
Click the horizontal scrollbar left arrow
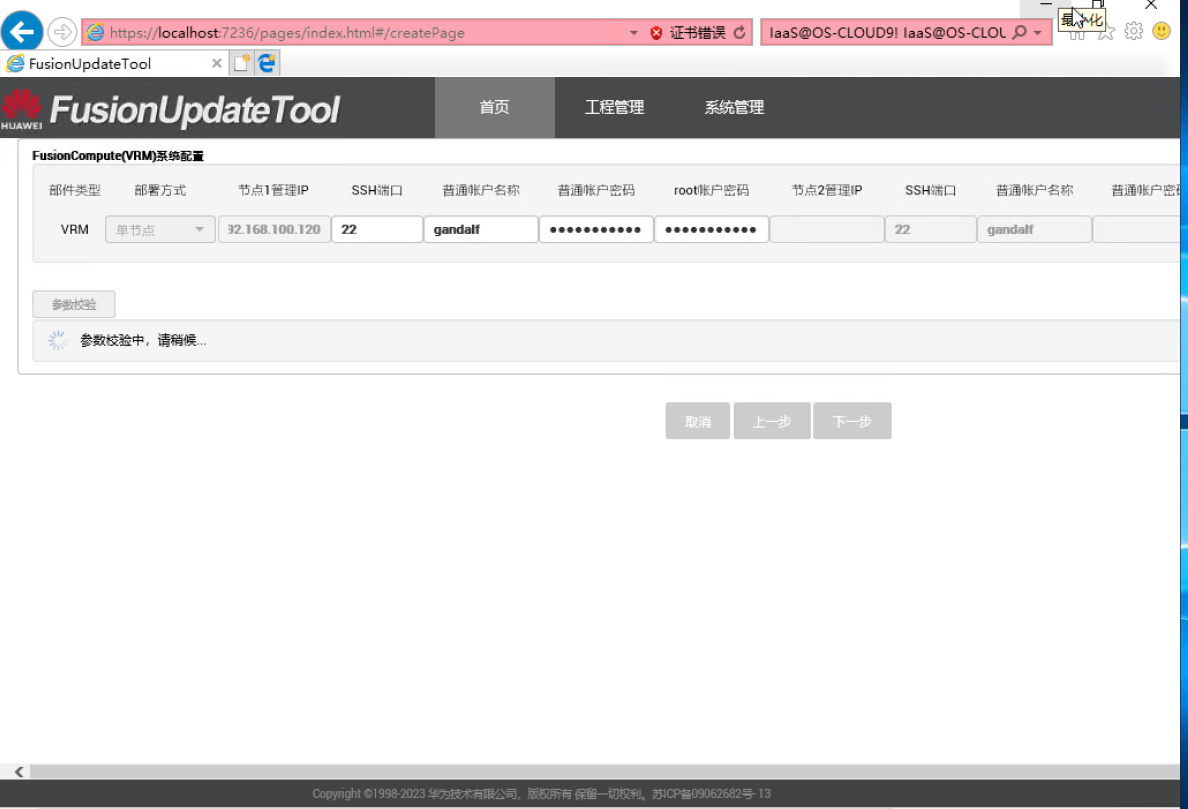[19, 772]
